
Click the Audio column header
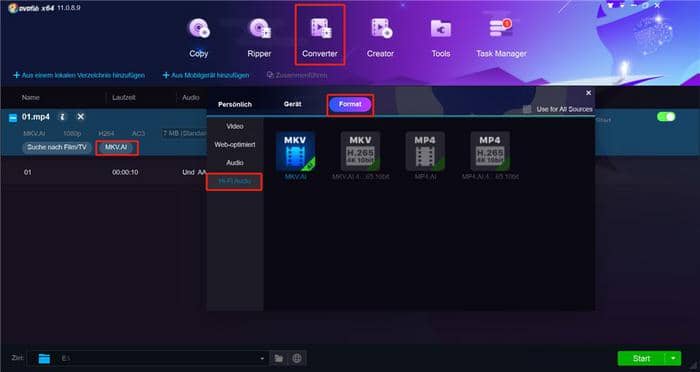click(191, 97)
